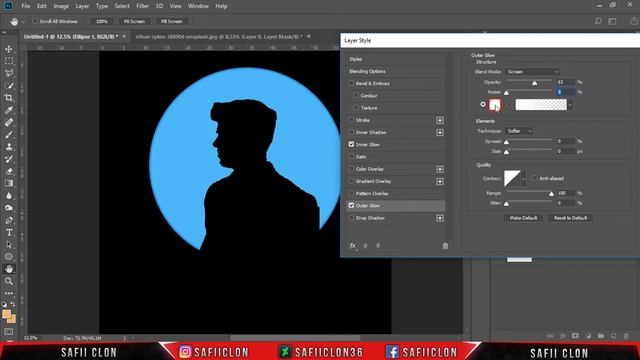The image size is (640, 360).
Task: Add another Drop Shadow with plus
Action: [440, 218]
